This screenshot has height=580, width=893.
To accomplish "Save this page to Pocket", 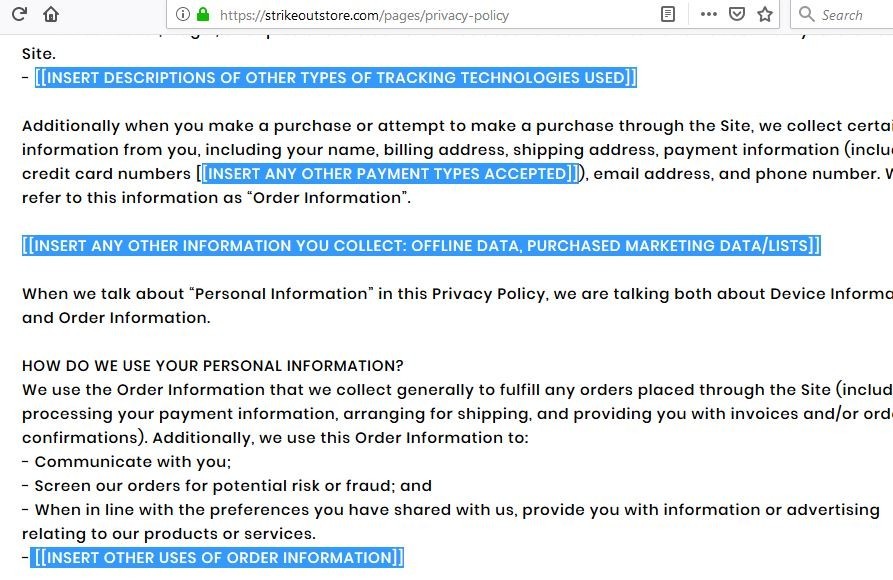I will click(737, 15).
